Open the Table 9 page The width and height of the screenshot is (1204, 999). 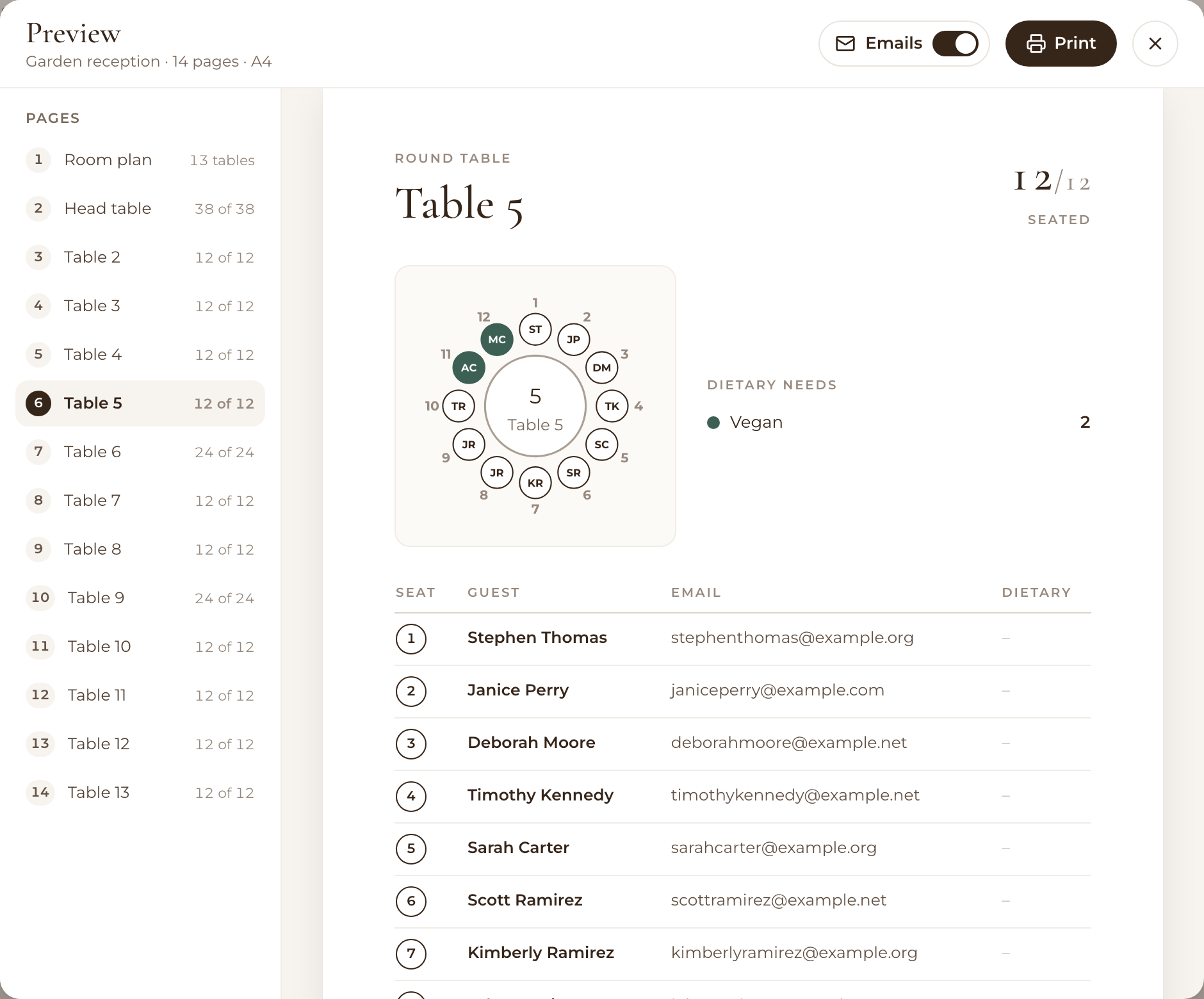pyautogui.click(x=140, y=598)
